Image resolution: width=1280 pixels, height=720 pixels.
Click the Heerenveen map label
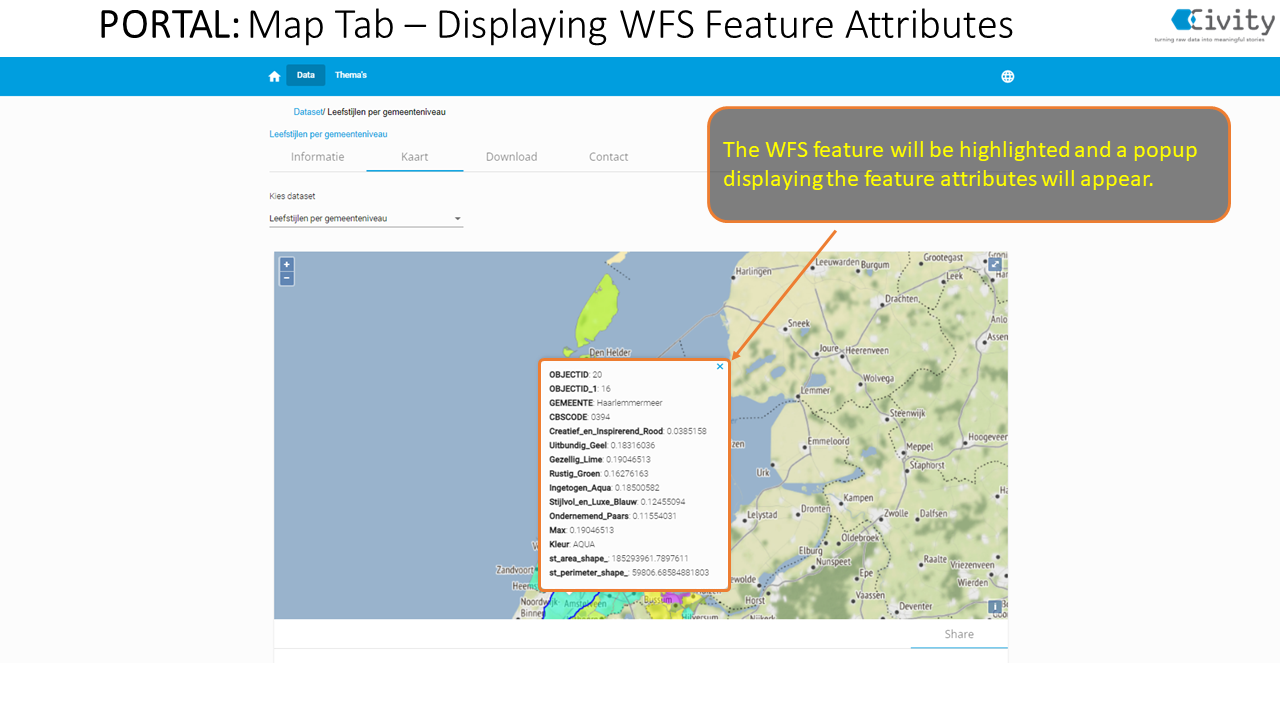pos(867,351)
